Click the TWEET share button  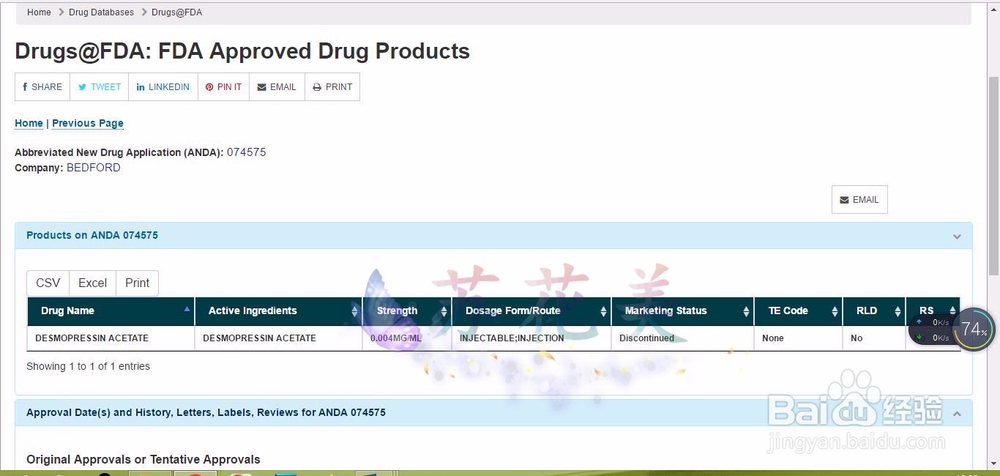[99, 87]
